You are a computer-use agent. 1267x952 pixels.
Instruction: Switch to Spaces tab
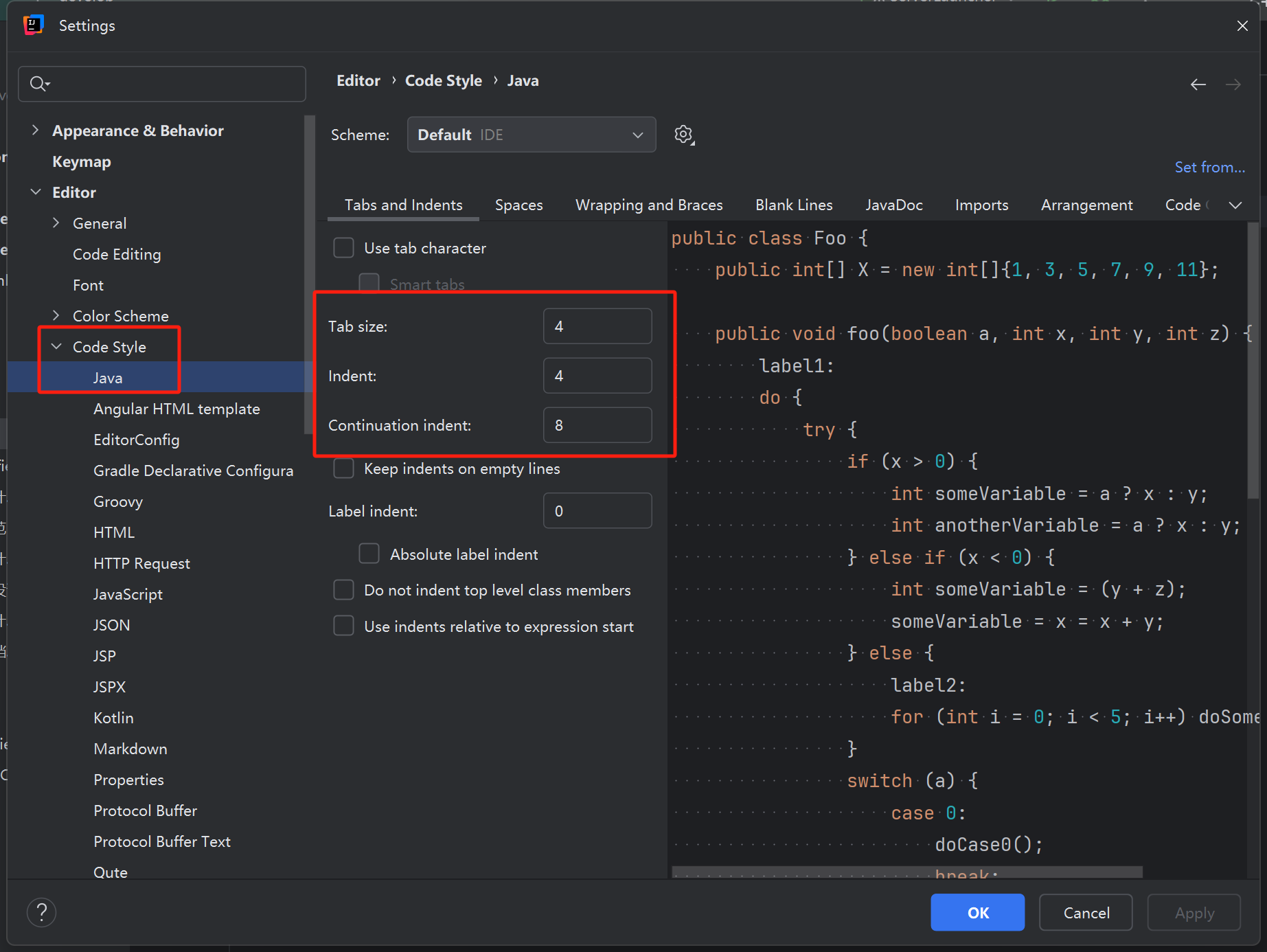(518, 205)
